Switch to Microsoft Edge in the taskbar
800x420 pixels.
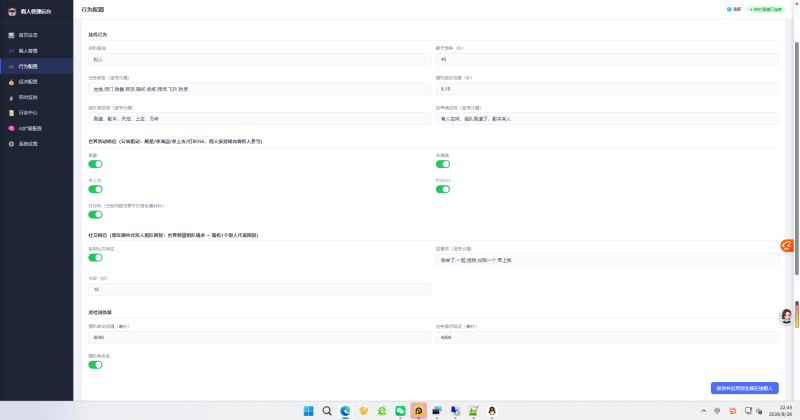345,411
